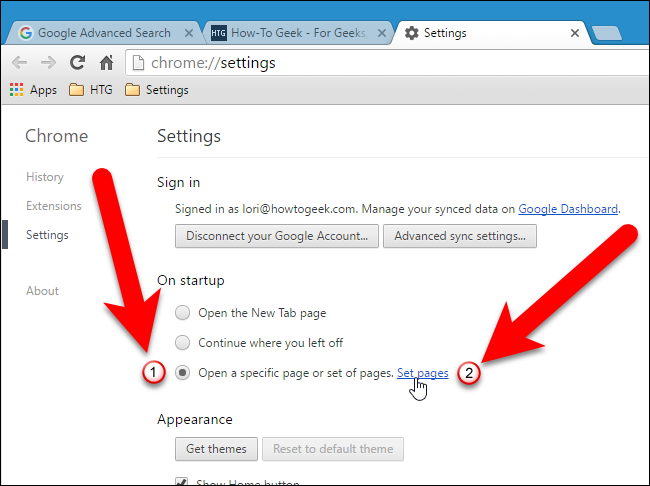Click Reset to default theme button
This screenshot has height=486, width=650.
[333, 449]
